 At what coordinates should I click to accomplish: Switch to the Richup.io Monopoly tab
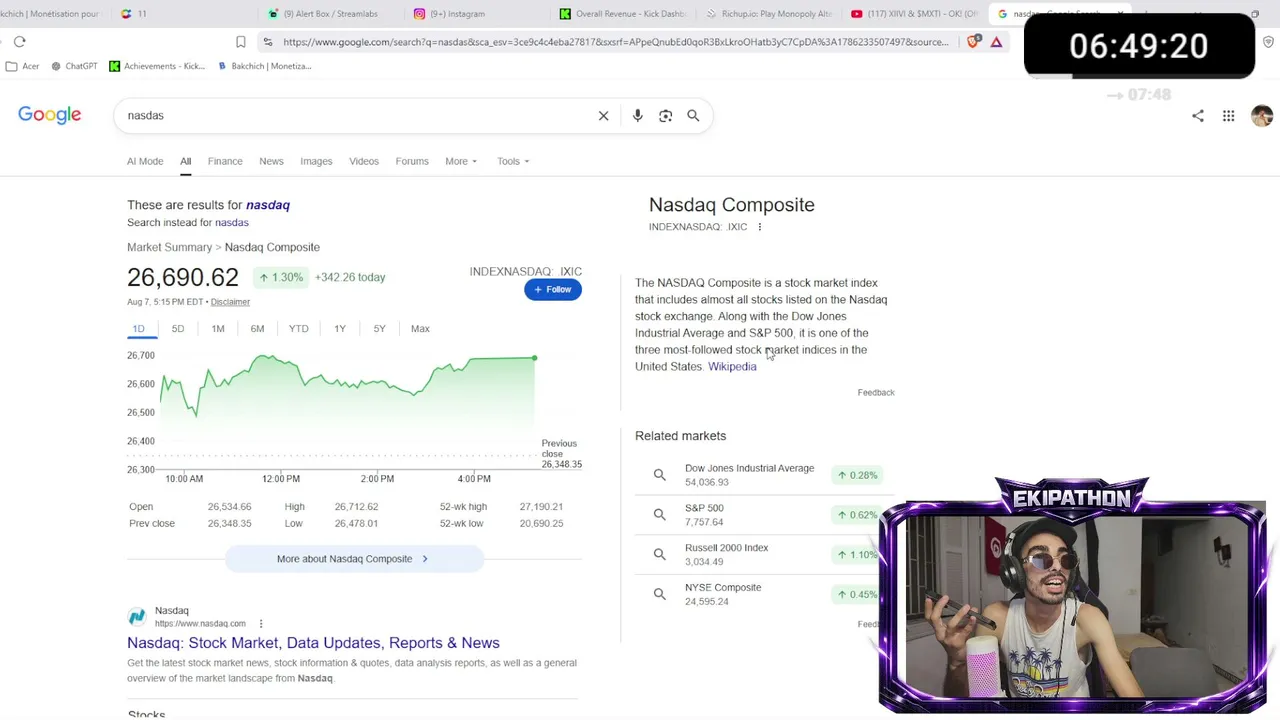coord(768,14)
